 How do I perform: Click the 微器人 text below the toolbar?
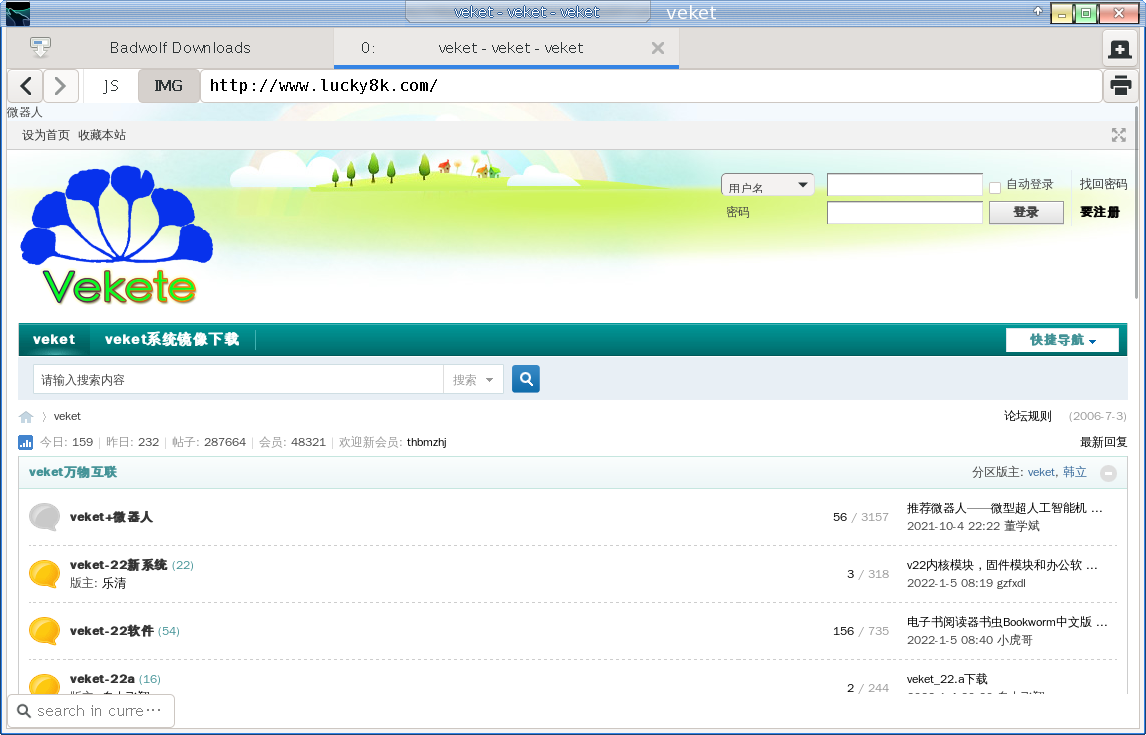point(25,113)
